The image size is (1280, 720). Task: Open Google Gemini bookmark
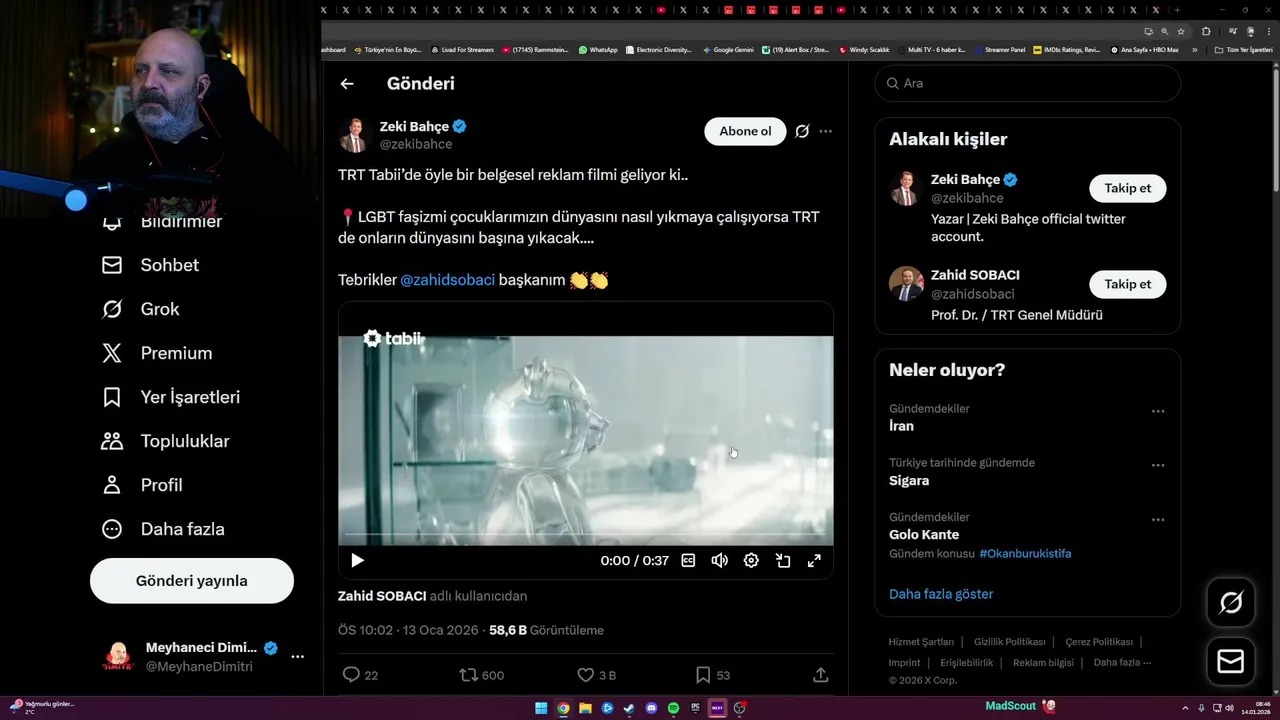click(728, 49)
